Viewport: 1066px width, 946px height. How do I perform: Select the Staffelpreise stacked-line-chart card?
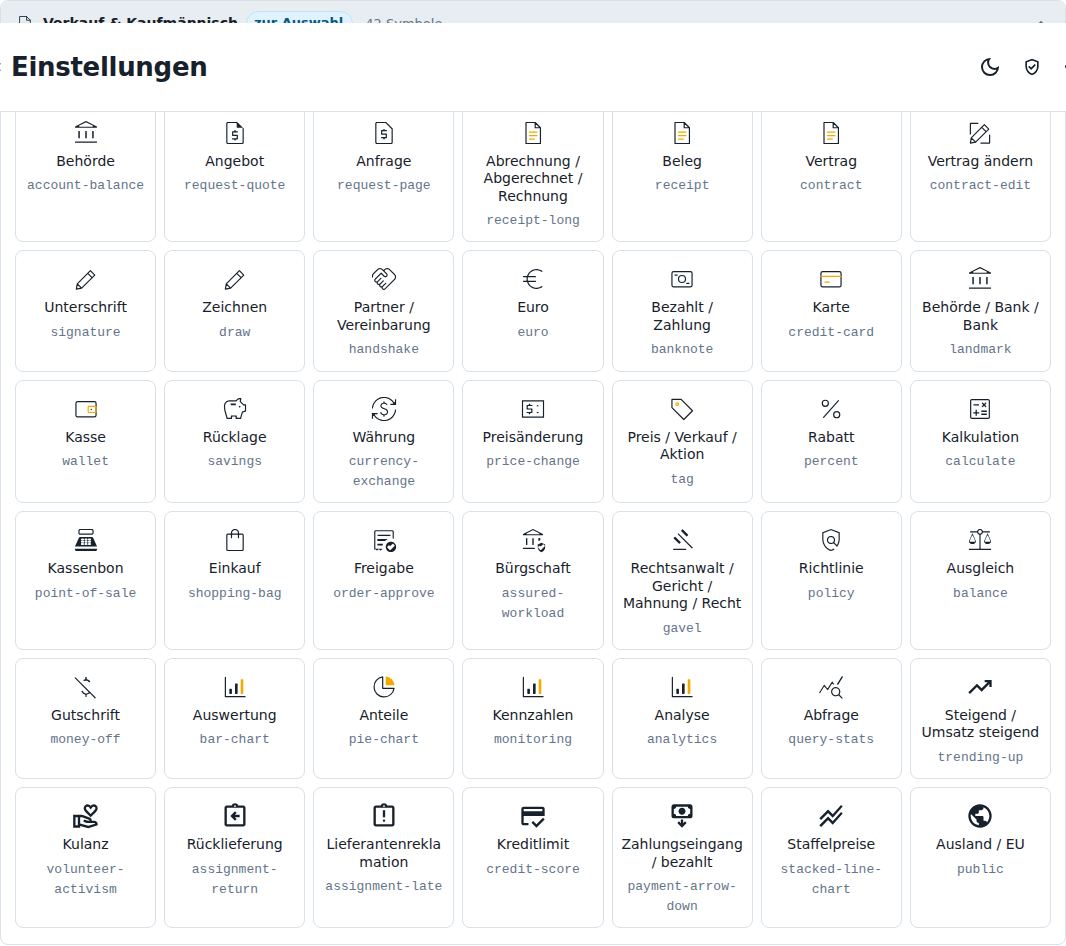[831, 858]
